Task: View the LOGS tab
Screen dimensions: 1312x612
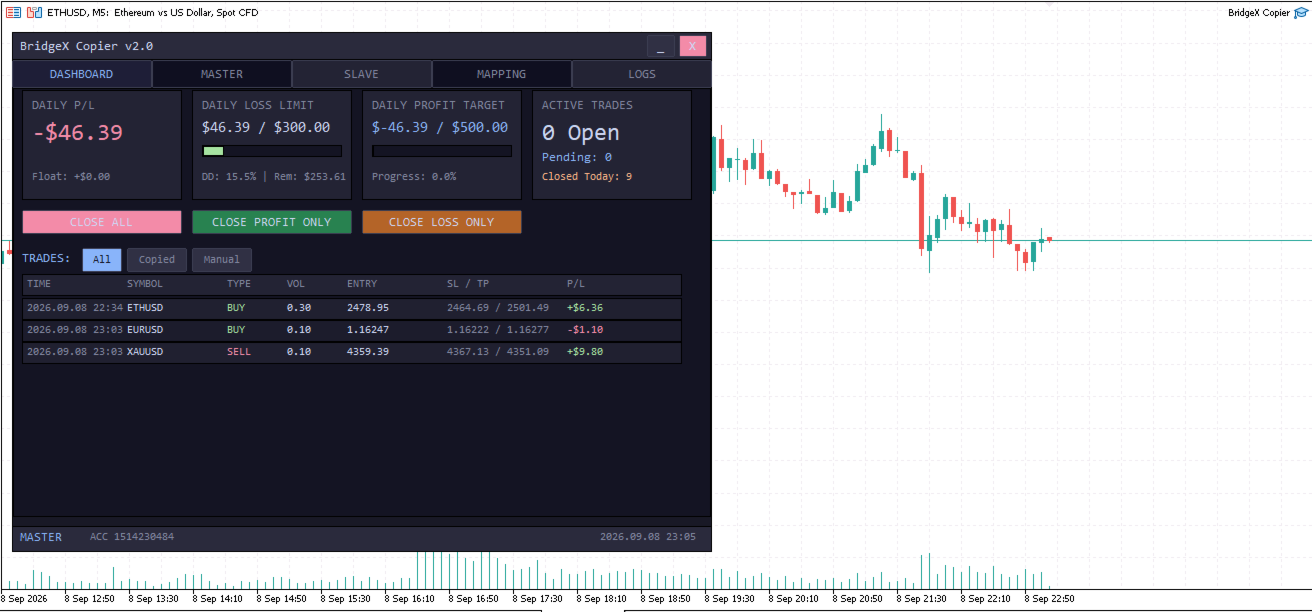Action: pos(642,74)
